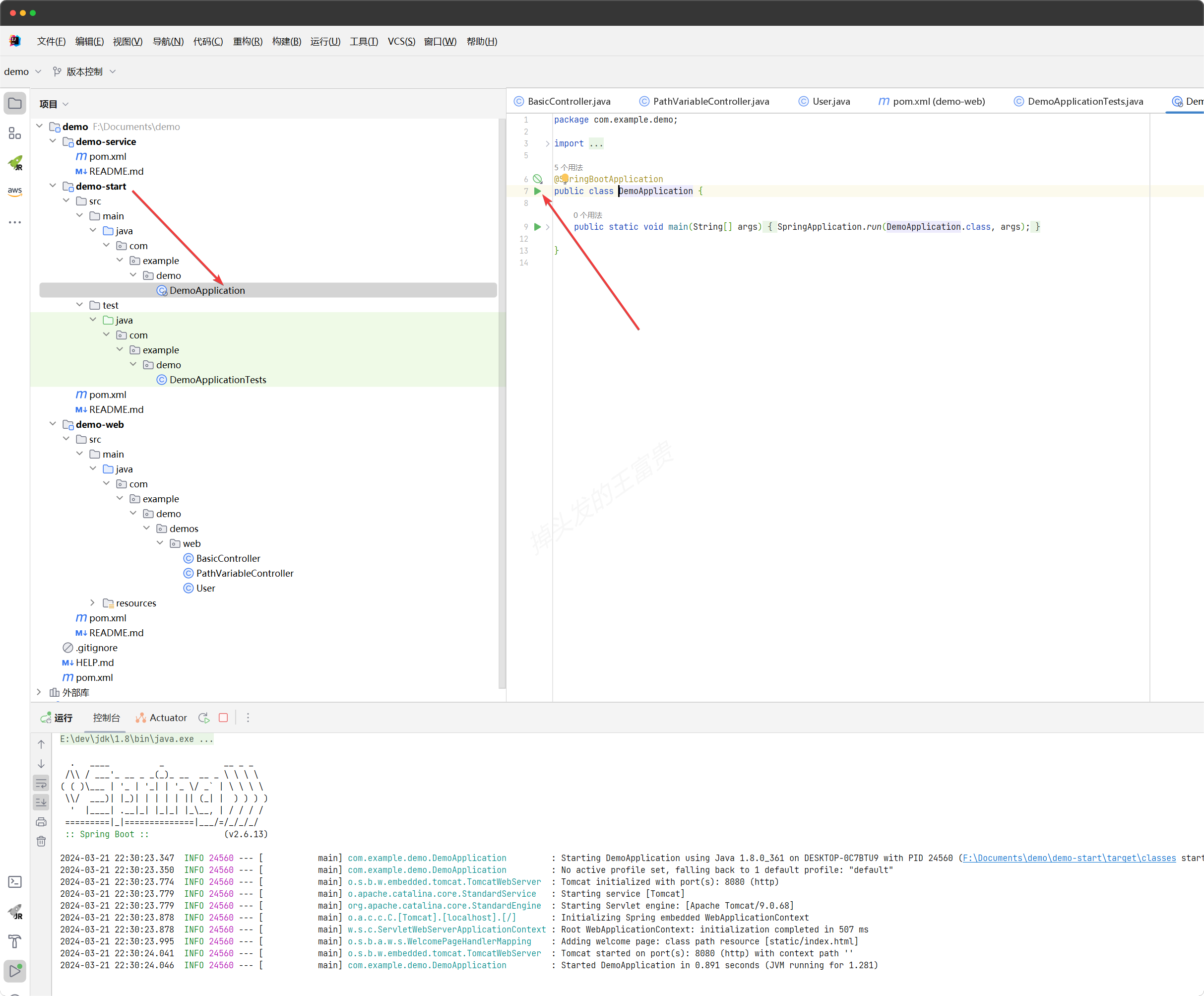Open the Terminal tool window icon
1204x996 pixels.
(15, 881)
